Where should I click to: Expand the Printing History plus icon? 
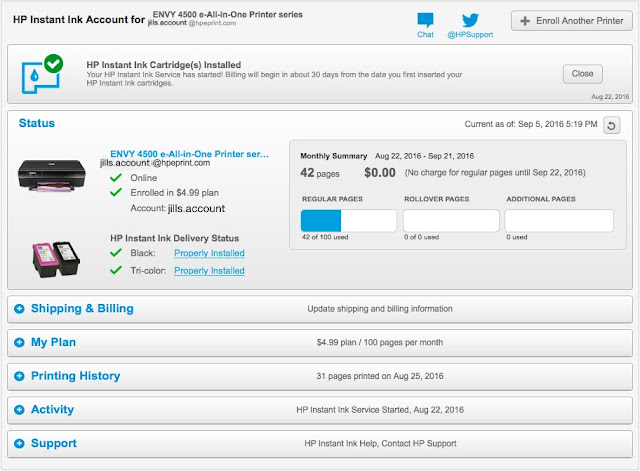(x=19, y=376)
